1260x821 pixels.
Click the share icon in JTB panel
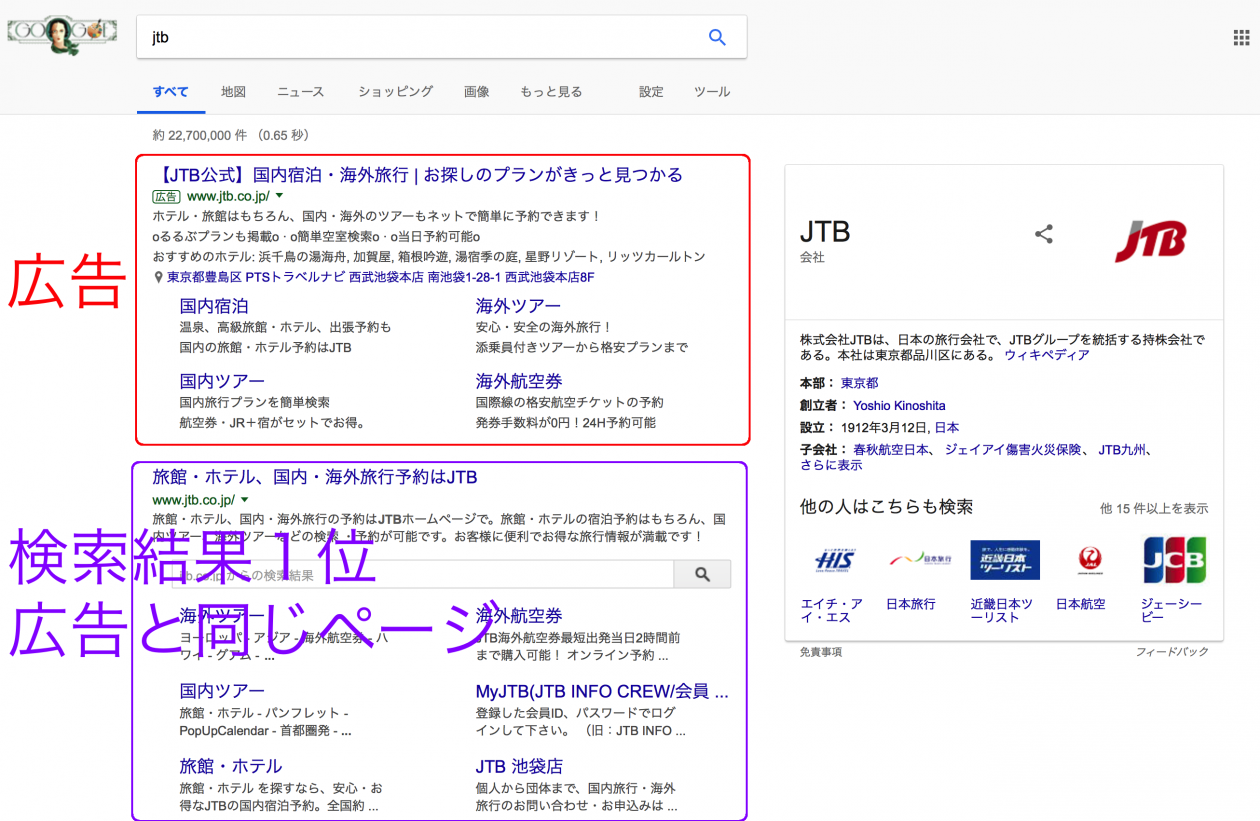pyautogui.click(x=1044, y=234)
